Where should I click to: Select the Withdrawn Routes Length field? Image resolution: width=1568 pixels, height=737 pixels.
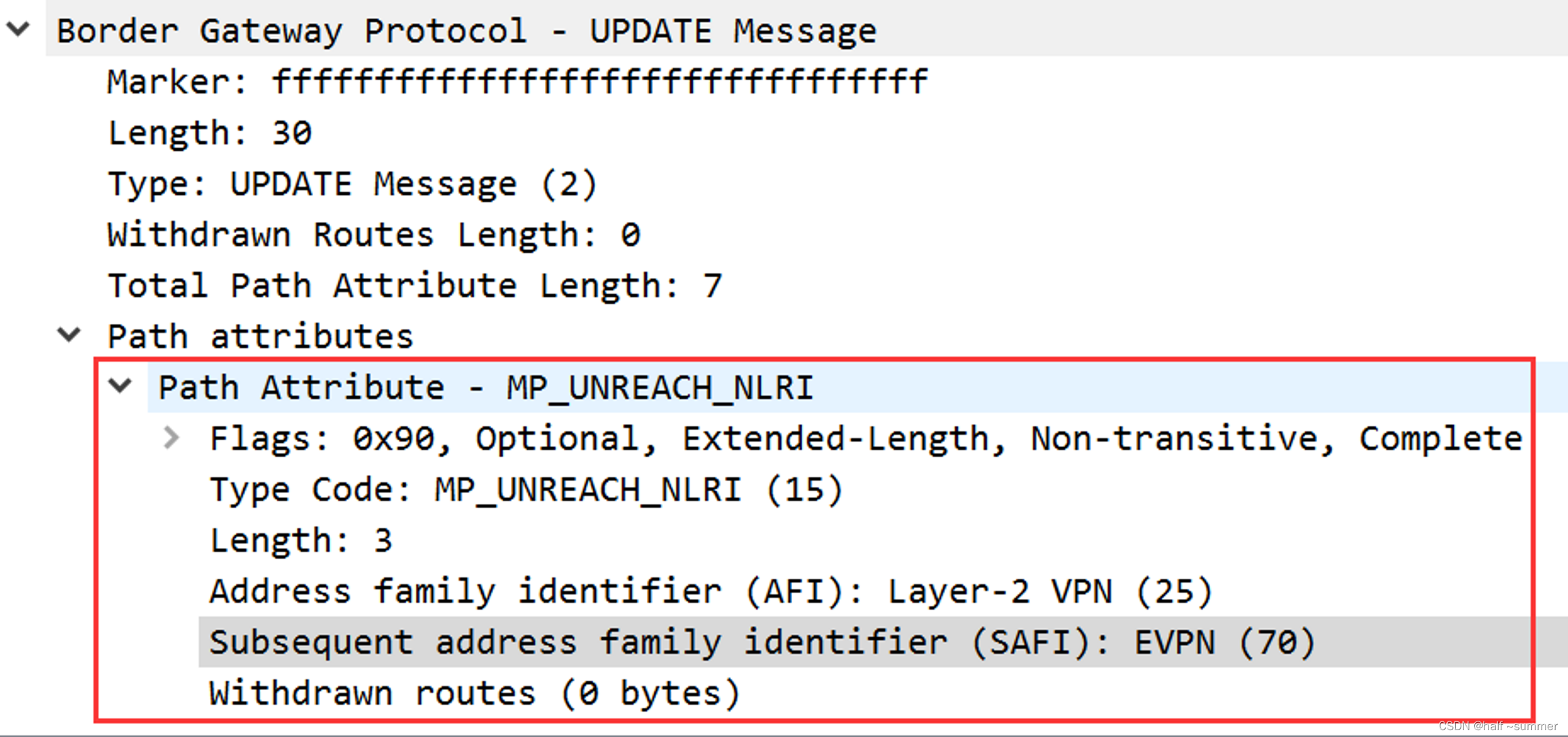click(374, 234)
